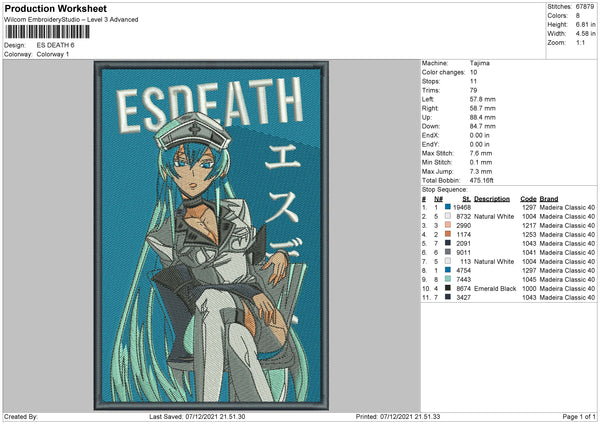Click the blue color swatch beside 19468 stitches

pyautogui.click(x=448, y=207)
